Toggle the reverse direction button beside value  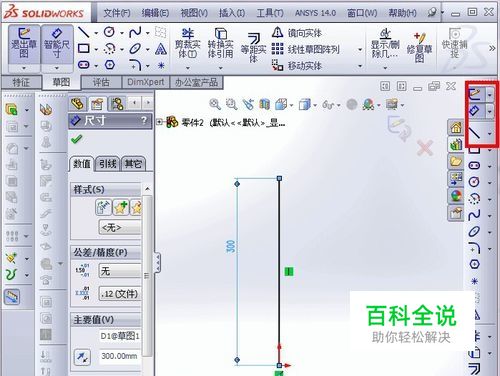(82, 357)
